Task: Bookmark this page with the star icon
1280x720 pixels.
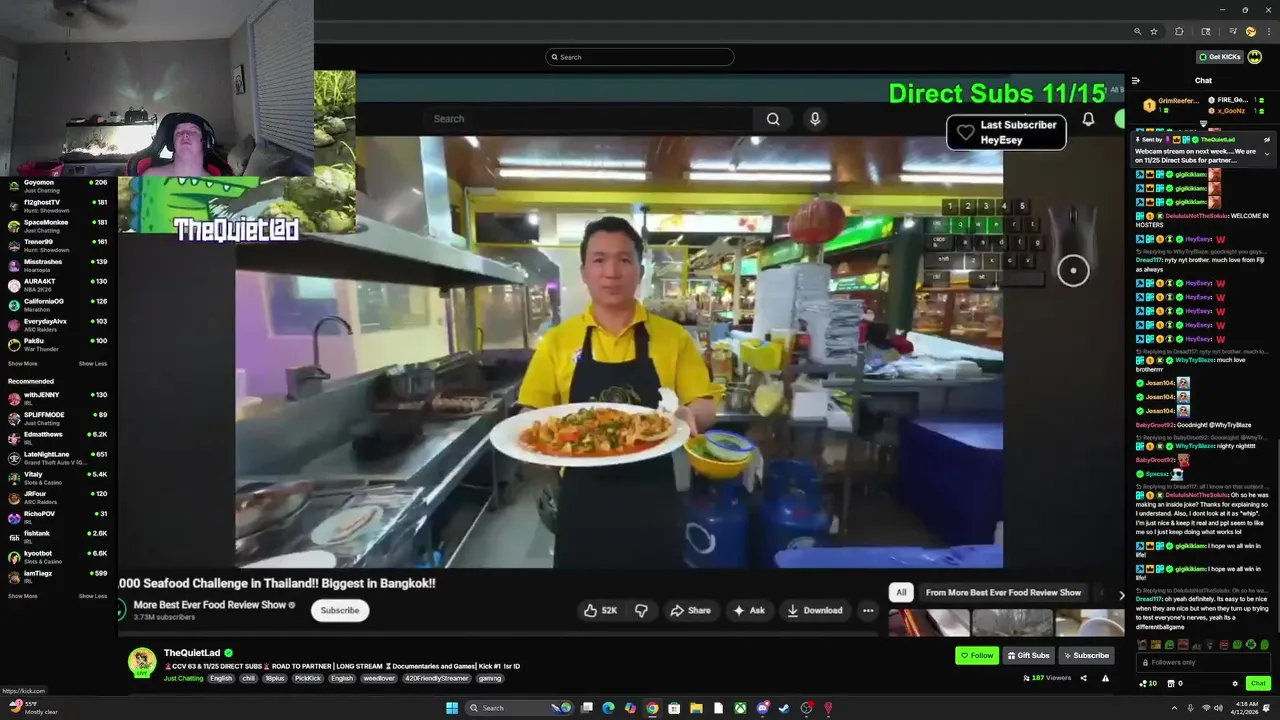Action: pyautogui.click(x=1153, y=31)
